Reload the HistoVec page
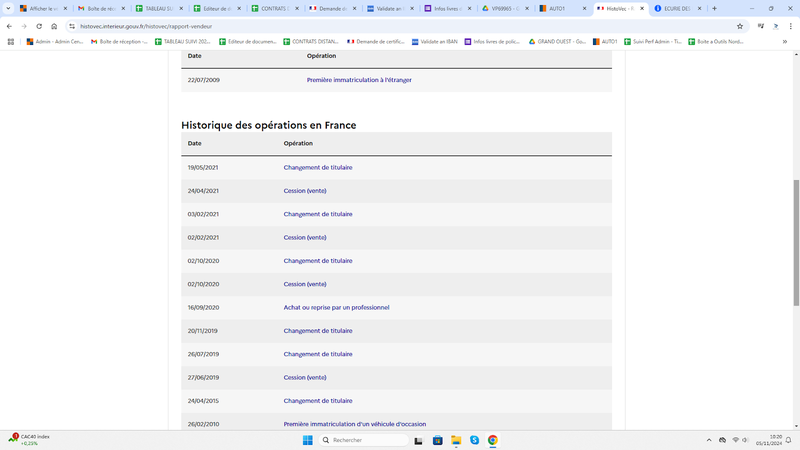The image size is (800, 450). click(39, 26)
